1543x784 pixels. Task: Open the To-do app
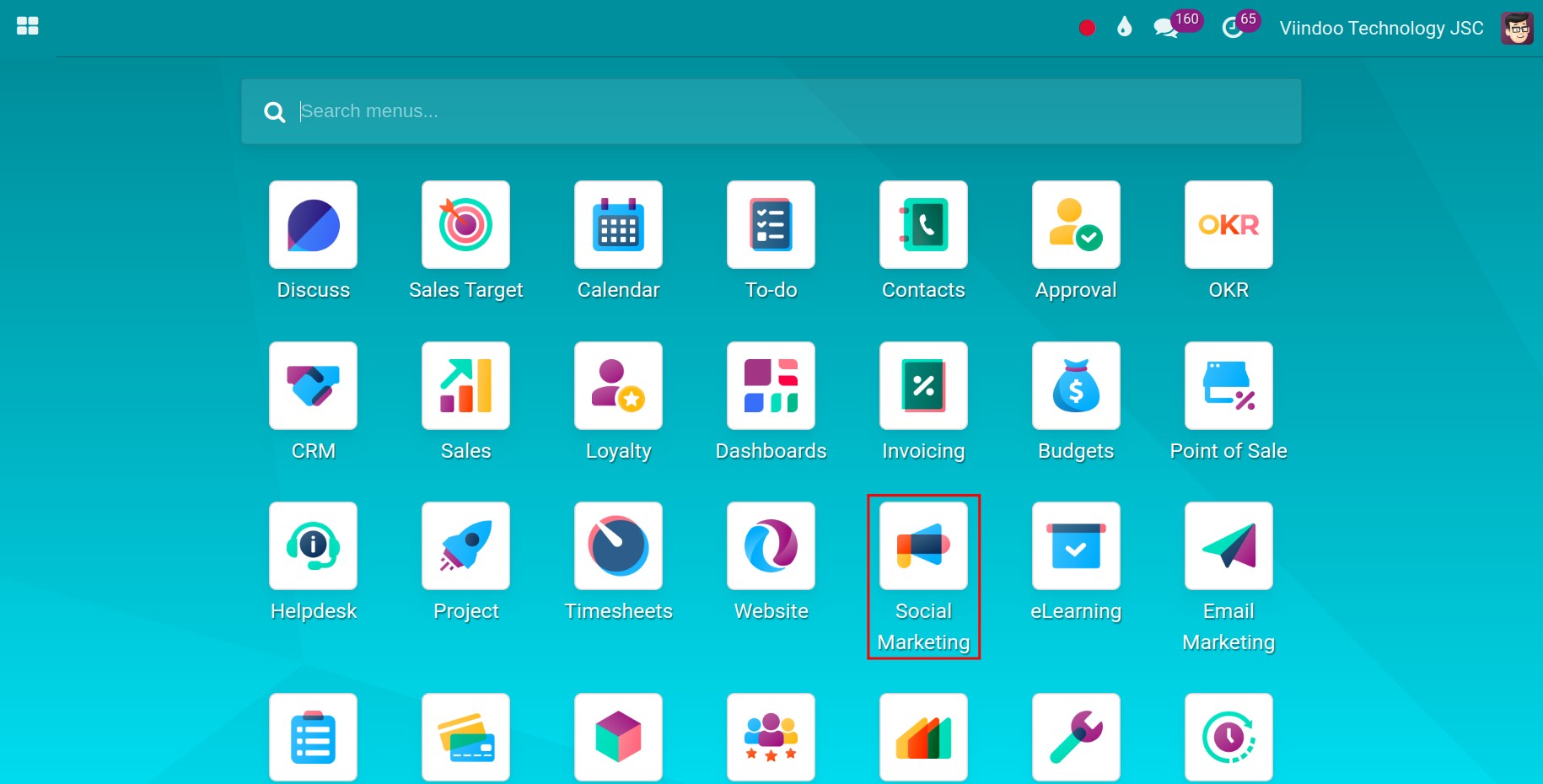coord(771,225)
